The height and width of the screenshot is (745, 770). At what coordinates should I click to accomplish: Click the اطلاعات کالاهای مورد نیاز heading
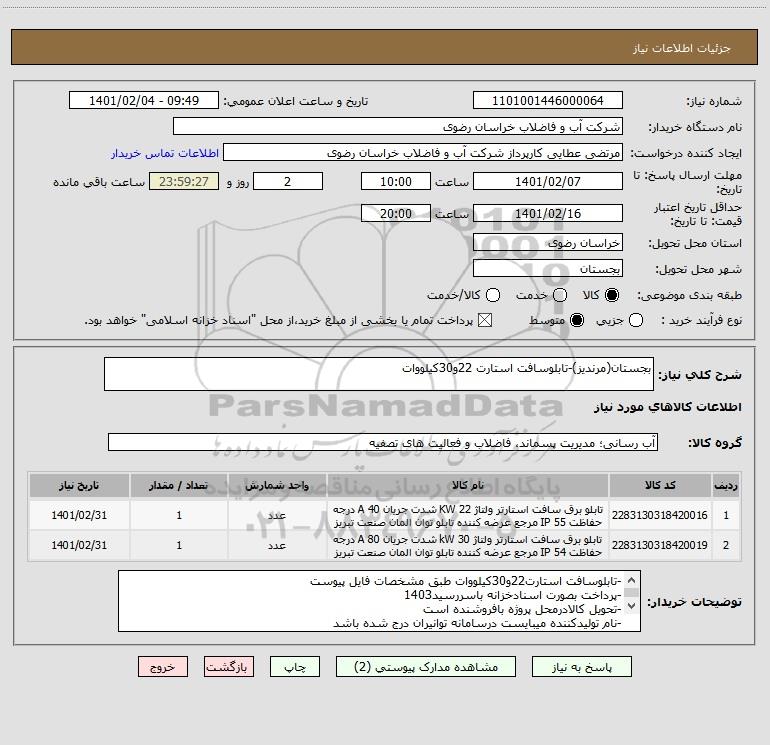[x=668, y=407]
